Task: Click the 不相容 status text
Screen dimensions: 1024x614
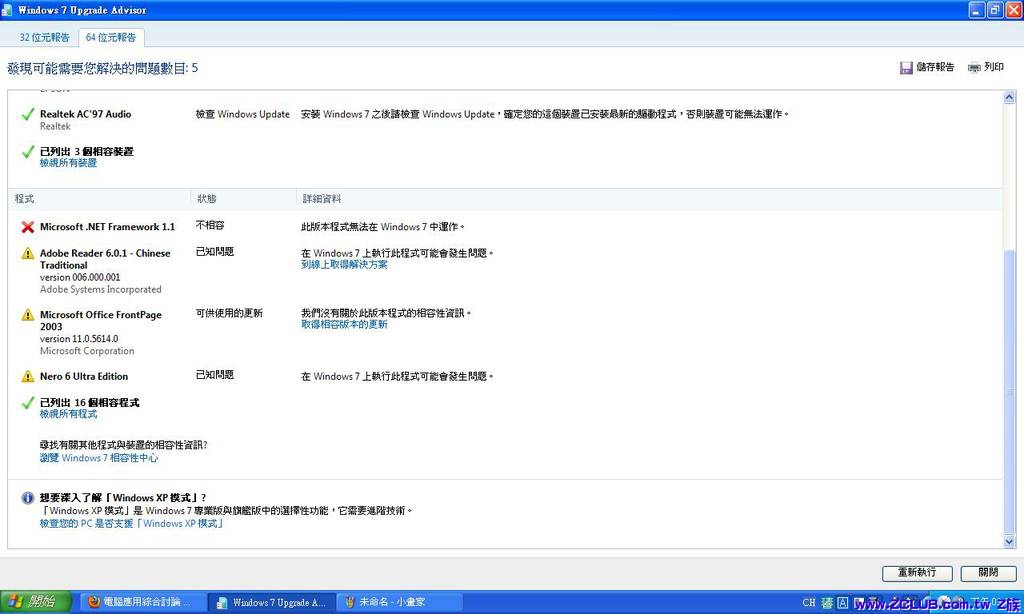Action: 210,225
